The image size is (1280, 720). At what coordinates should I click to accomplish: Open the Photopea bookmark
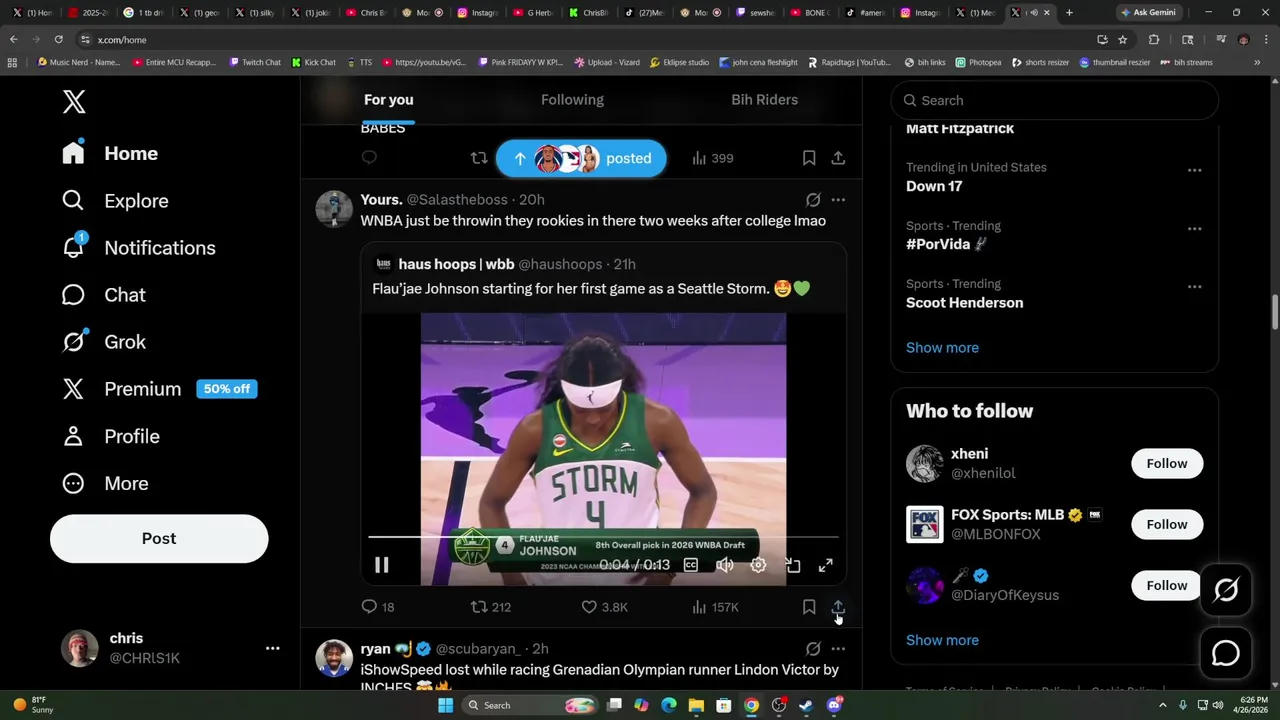[x=978, y=62]
